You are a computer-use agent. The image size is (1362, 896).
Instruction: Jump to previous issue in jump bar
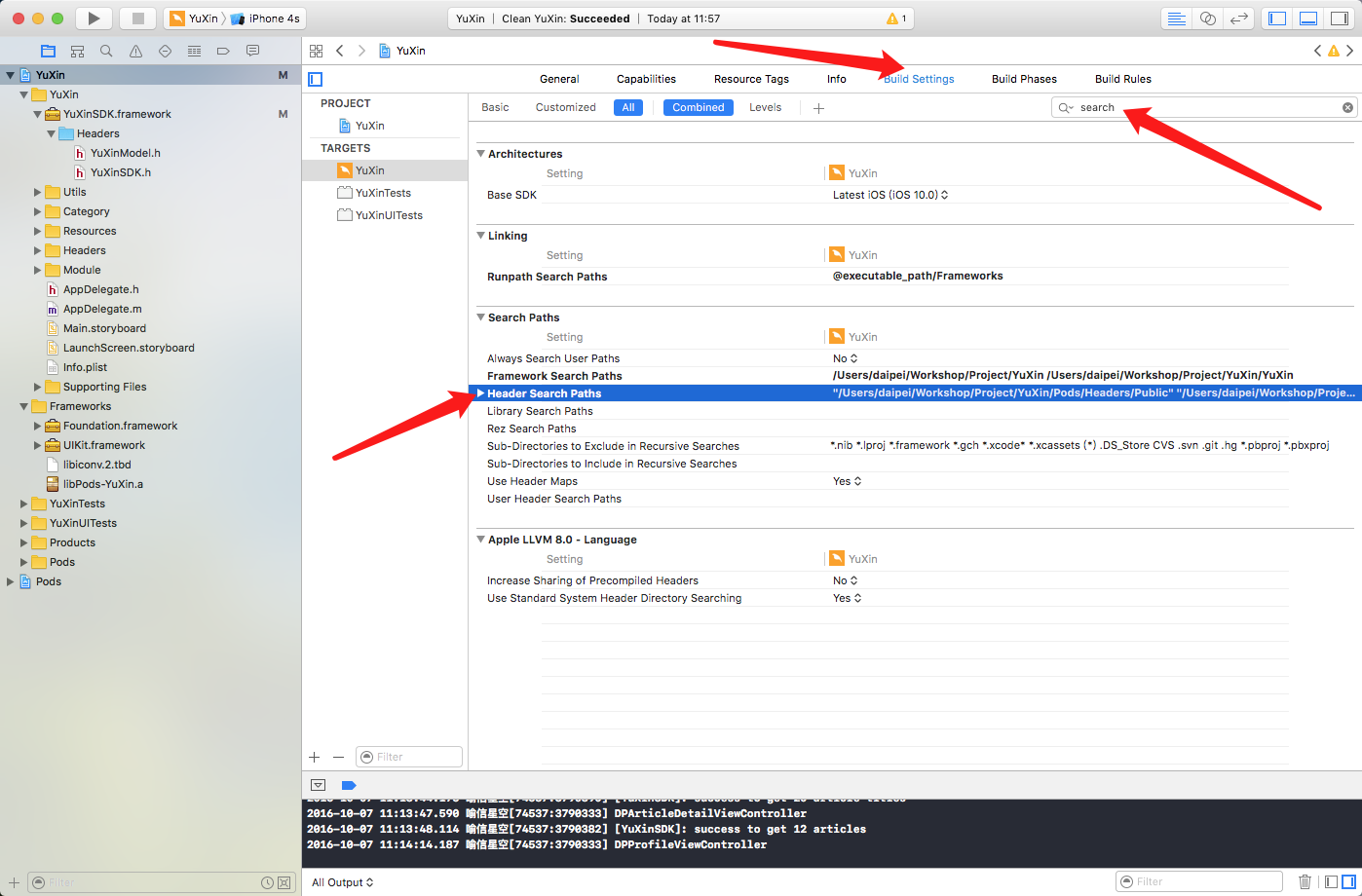point(1317,51)
